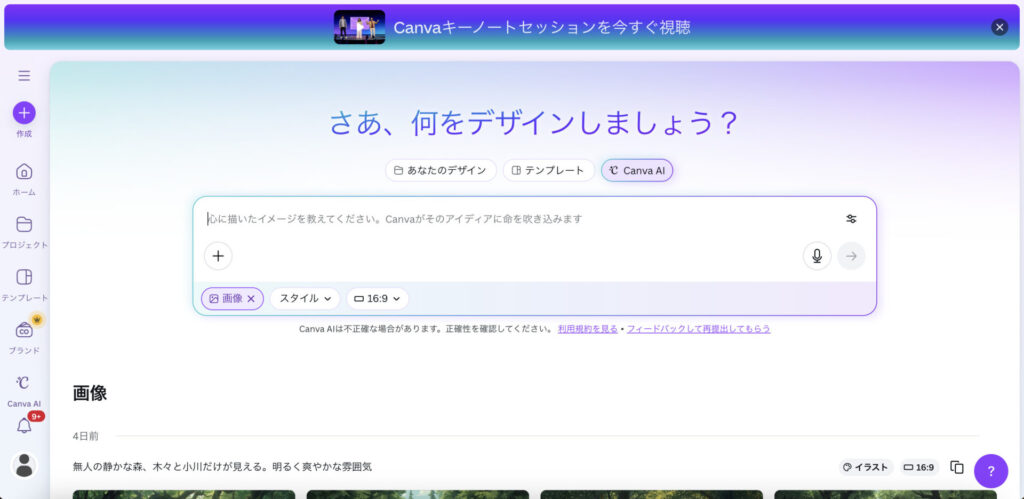Open ブランド kit in the sidebar
The image size is (1024, 499).
(x=24, y=331)
